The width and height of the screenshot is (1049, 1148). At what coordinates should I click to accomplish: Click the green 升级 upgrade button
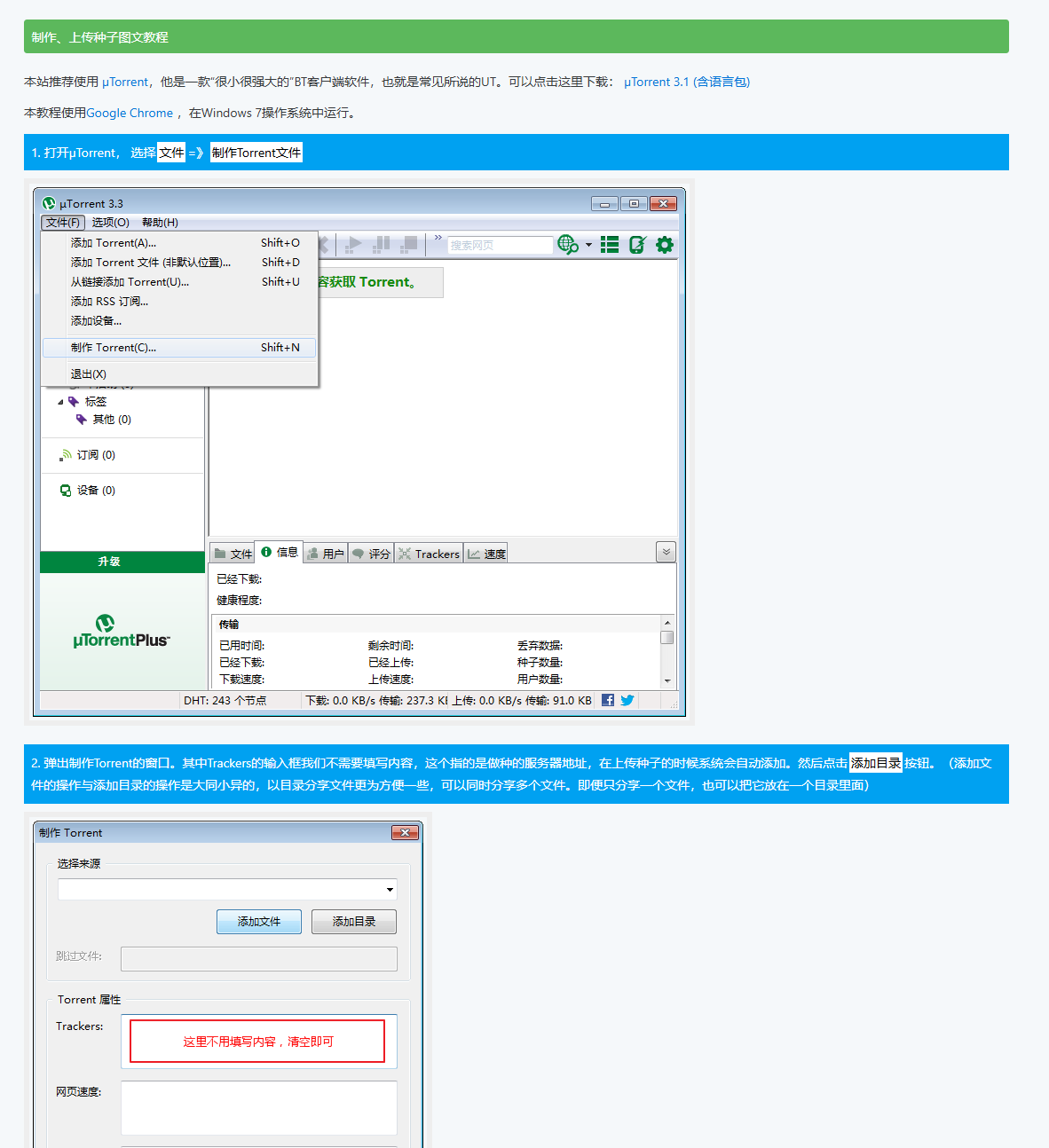(122, 562)
